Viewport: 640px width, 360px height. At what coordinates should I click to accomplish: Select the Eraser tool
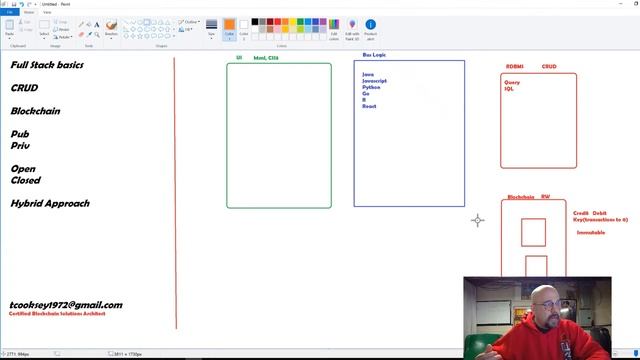click(81, 35)
